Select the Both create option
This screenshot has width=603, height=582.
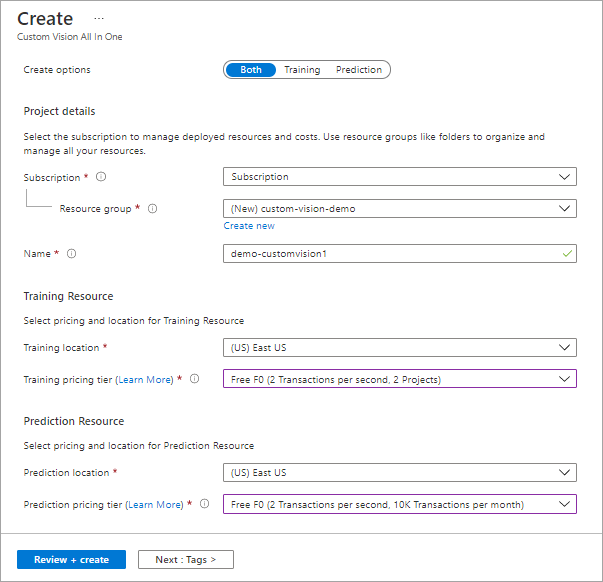pos(251,70)
